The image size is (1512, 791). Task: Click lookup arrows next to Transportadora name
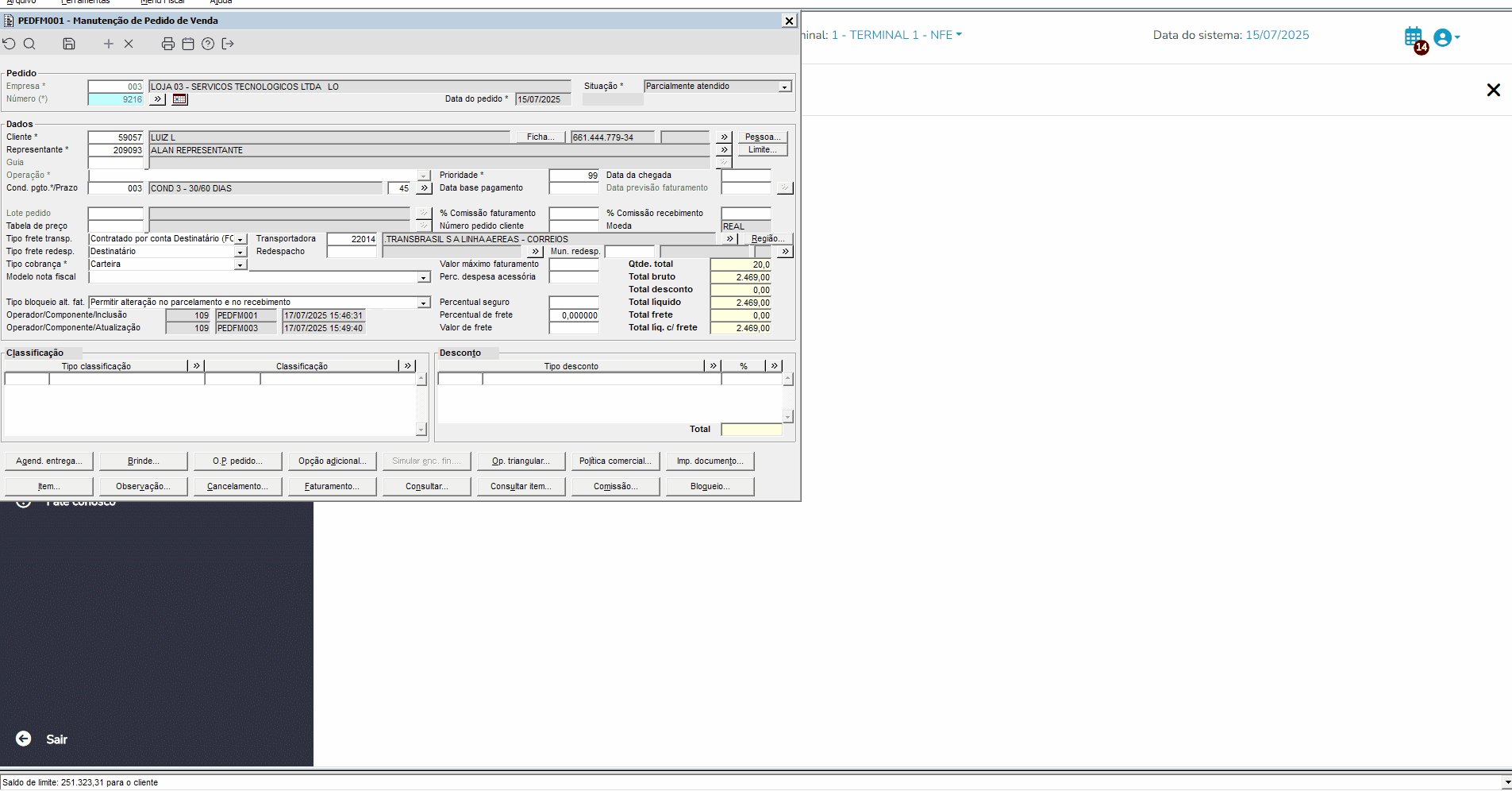click(x=729, y=238)
